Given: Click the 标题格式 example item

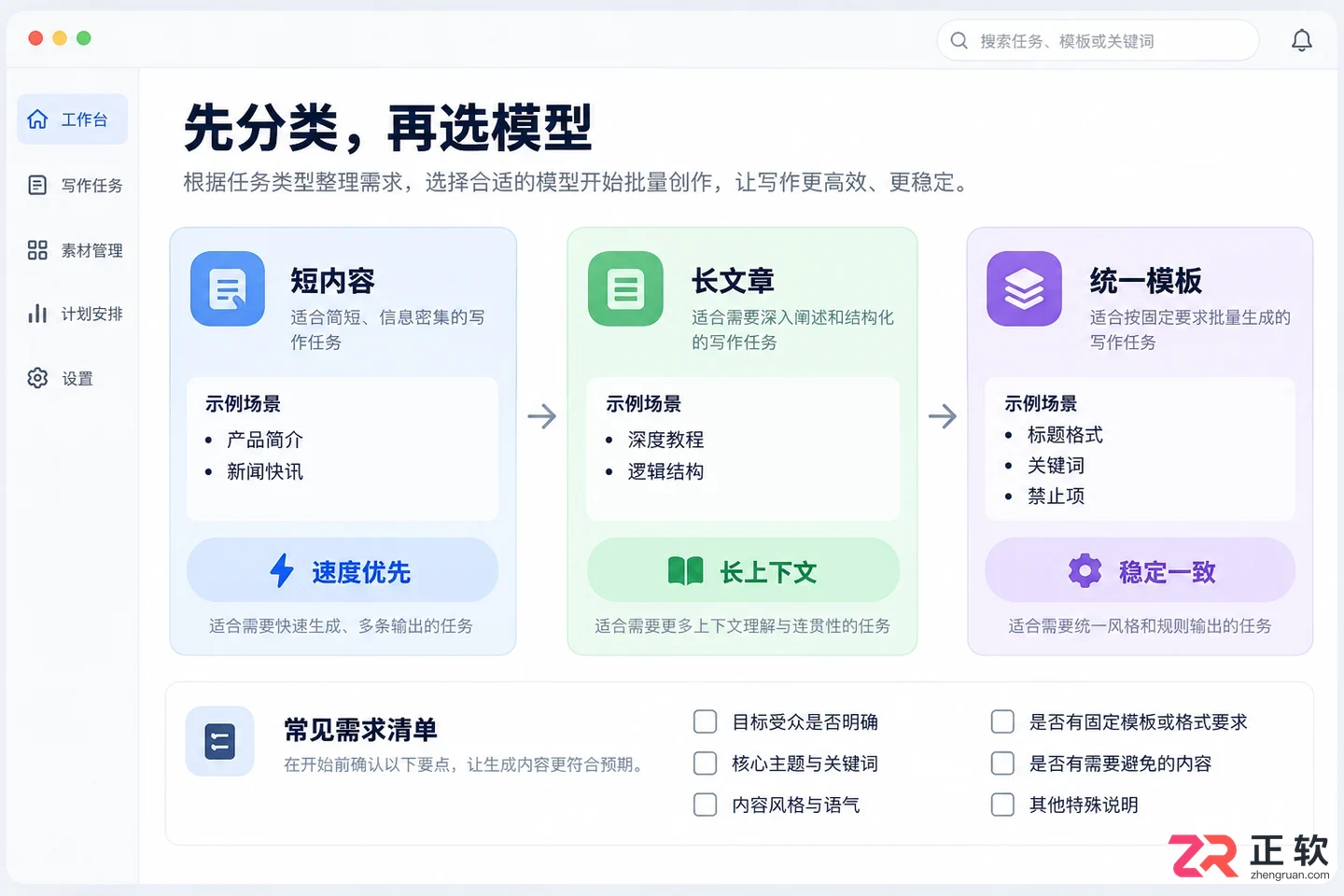Looking at the screenshot, I should tap(1065, 435).
